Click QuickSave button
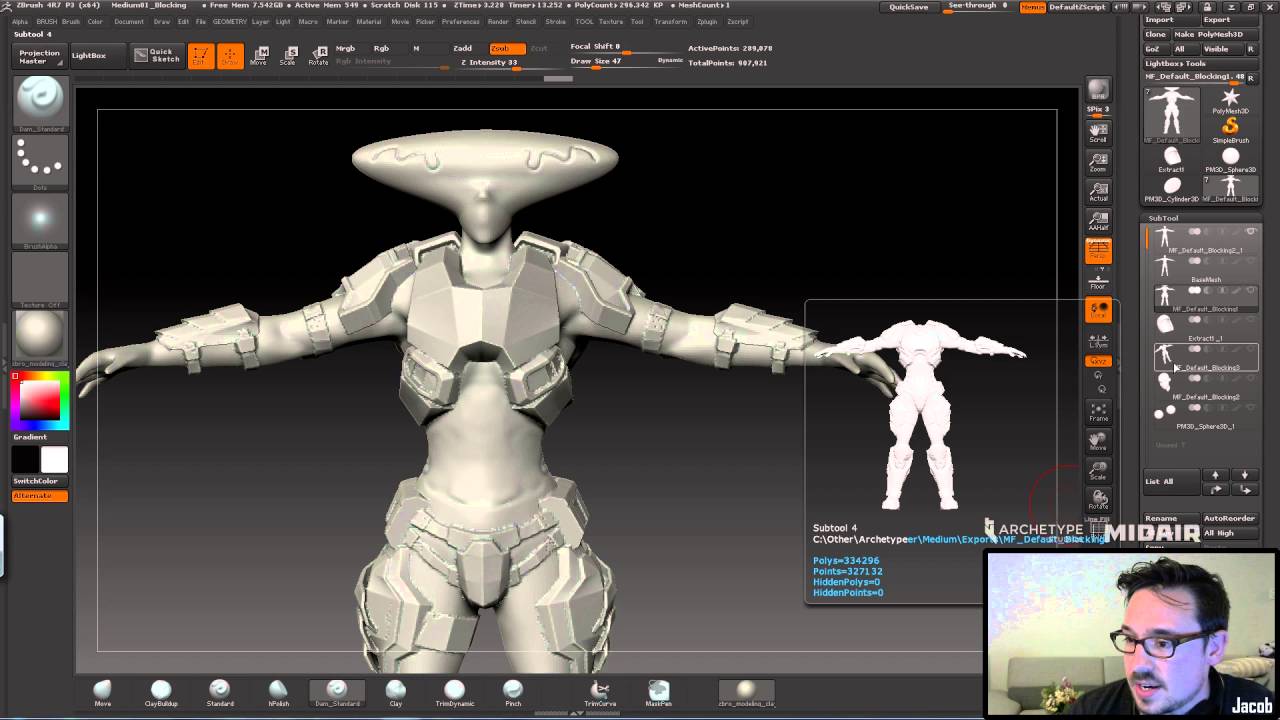Screen dimensions: 1280x720 (908, 7)
